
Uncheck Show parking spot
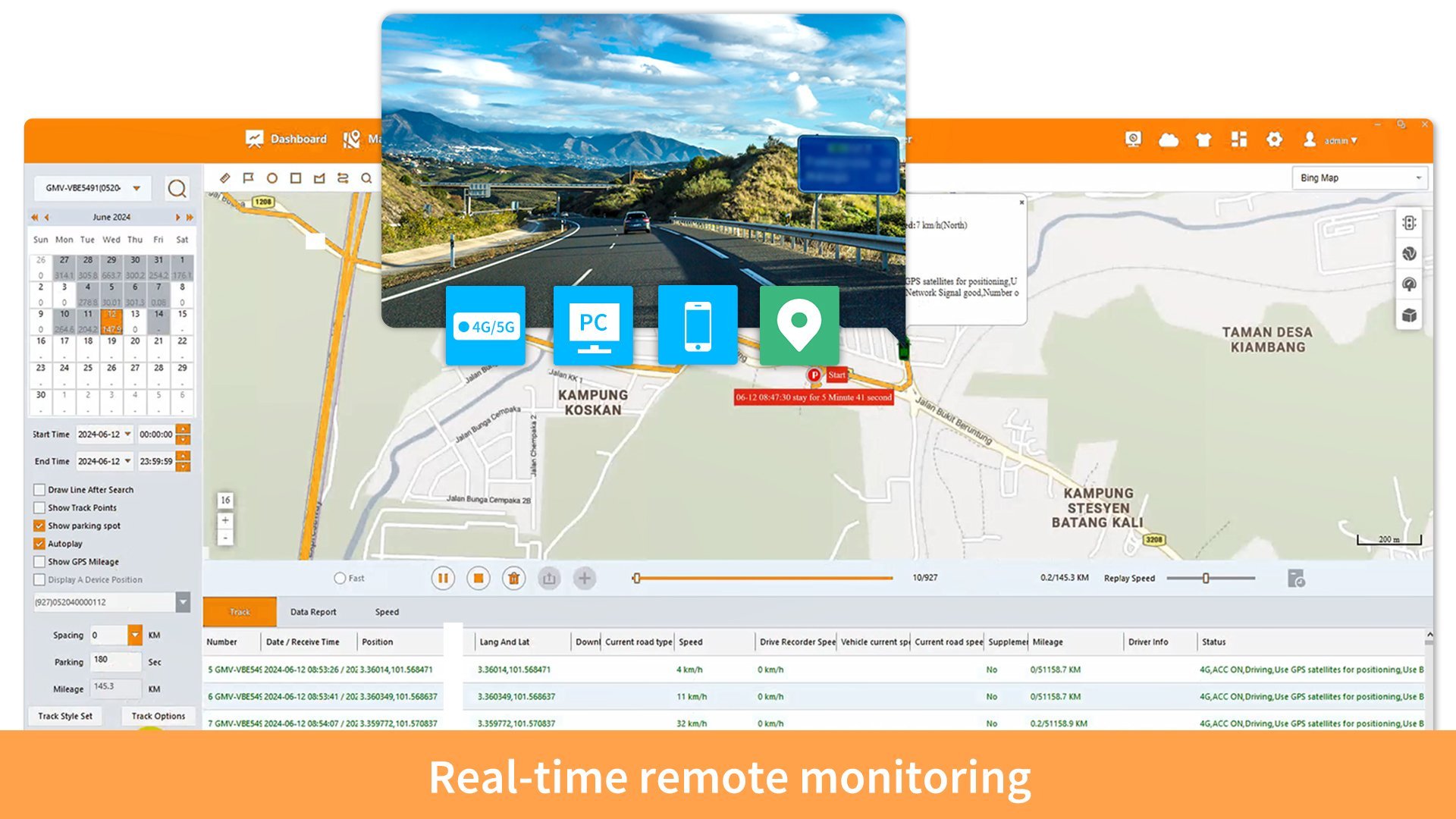pos(39,526)
